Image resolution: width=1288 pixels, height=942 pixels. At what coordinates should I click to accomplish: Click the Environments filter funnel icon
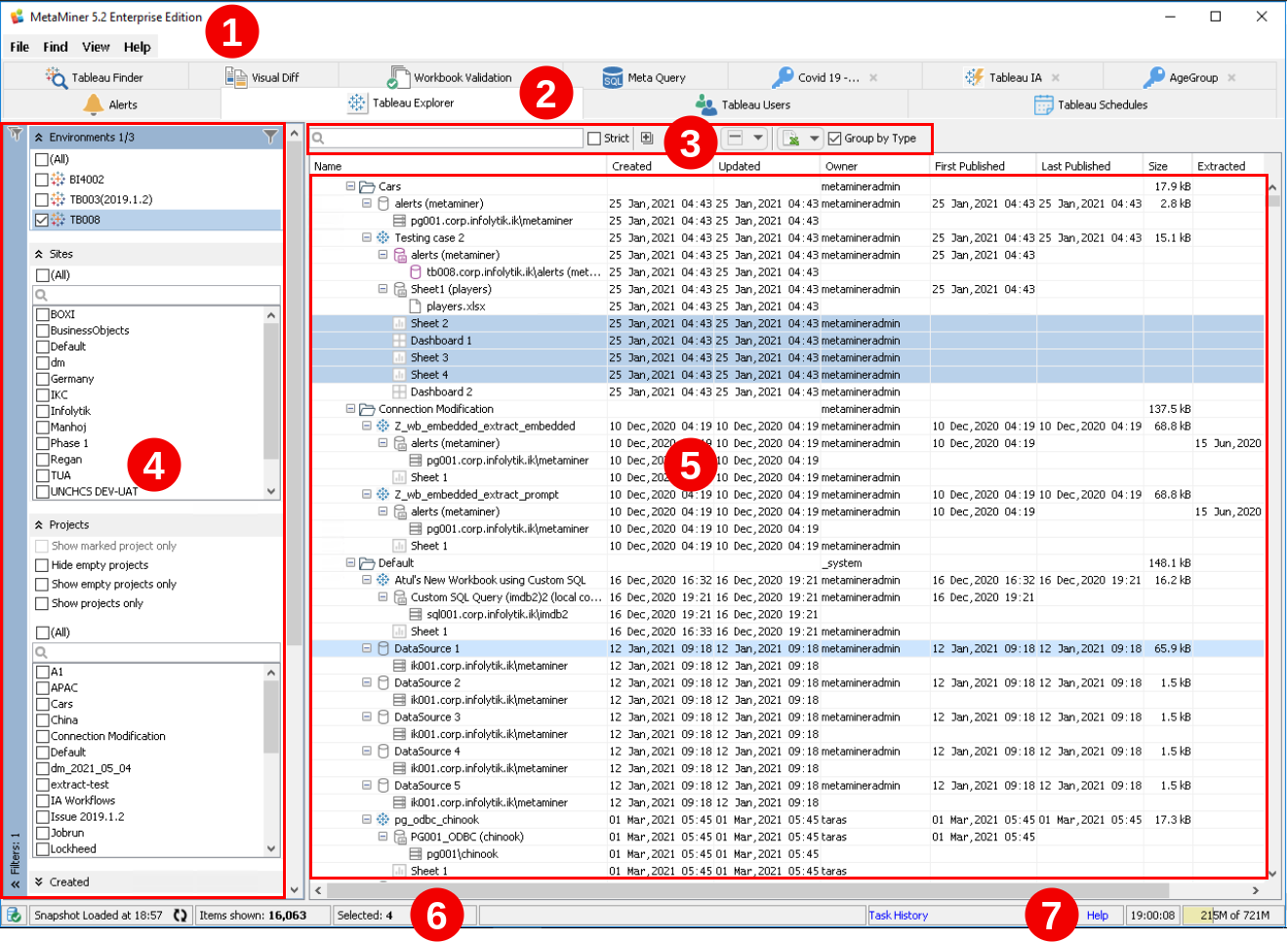tap(270, 137)
